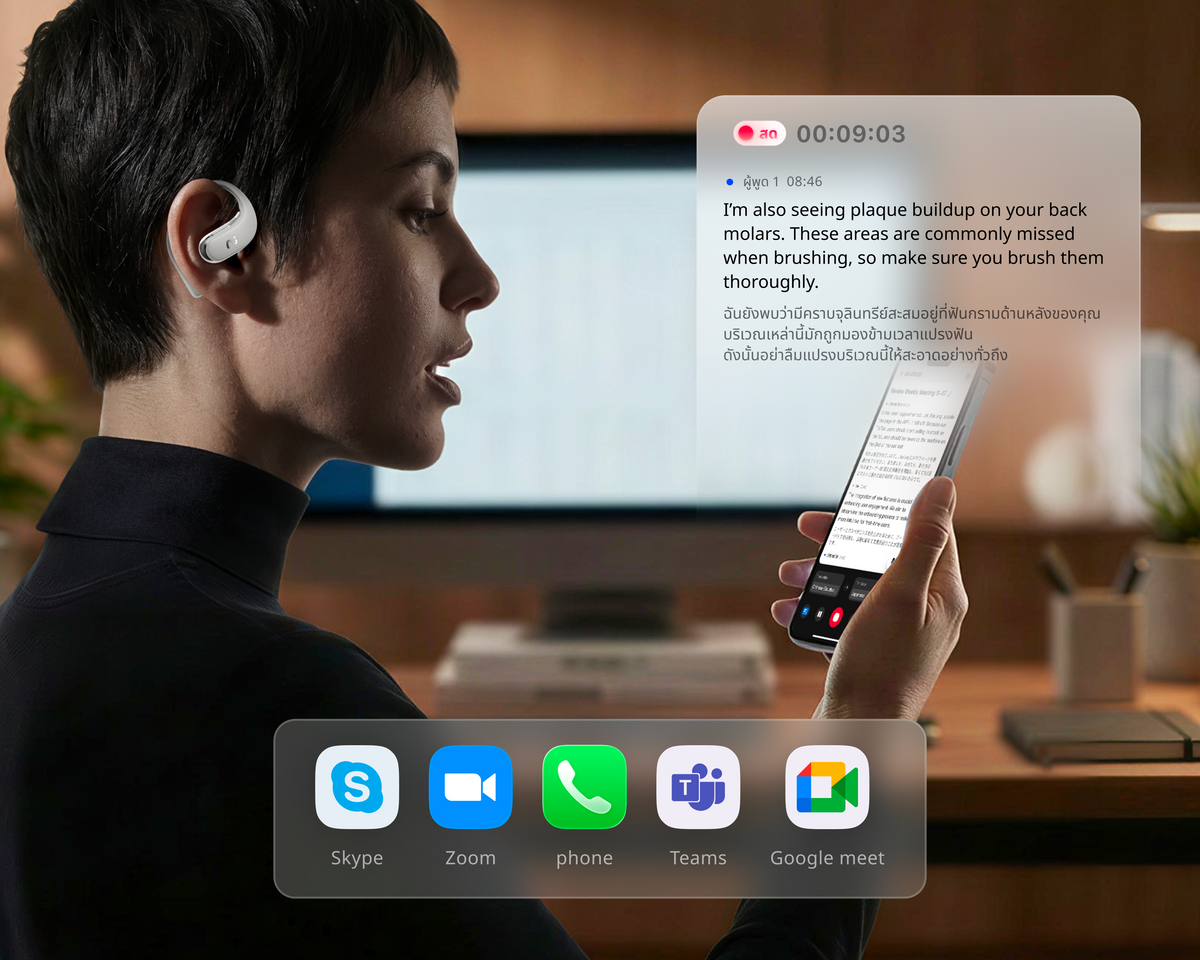Launch the Google Meet icon
Image resolution: width=1200 pixels, height=960 pixels.
tap(827, 787)
